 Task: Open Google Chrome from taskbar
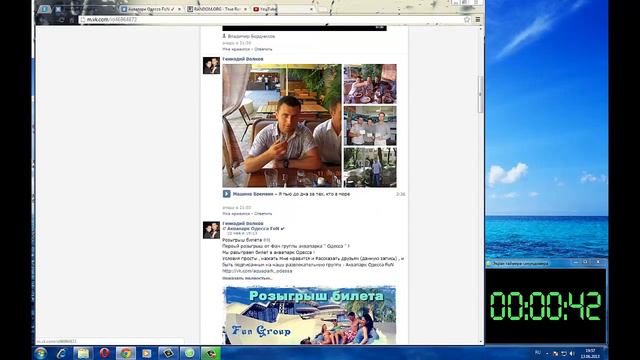point(125,353)
